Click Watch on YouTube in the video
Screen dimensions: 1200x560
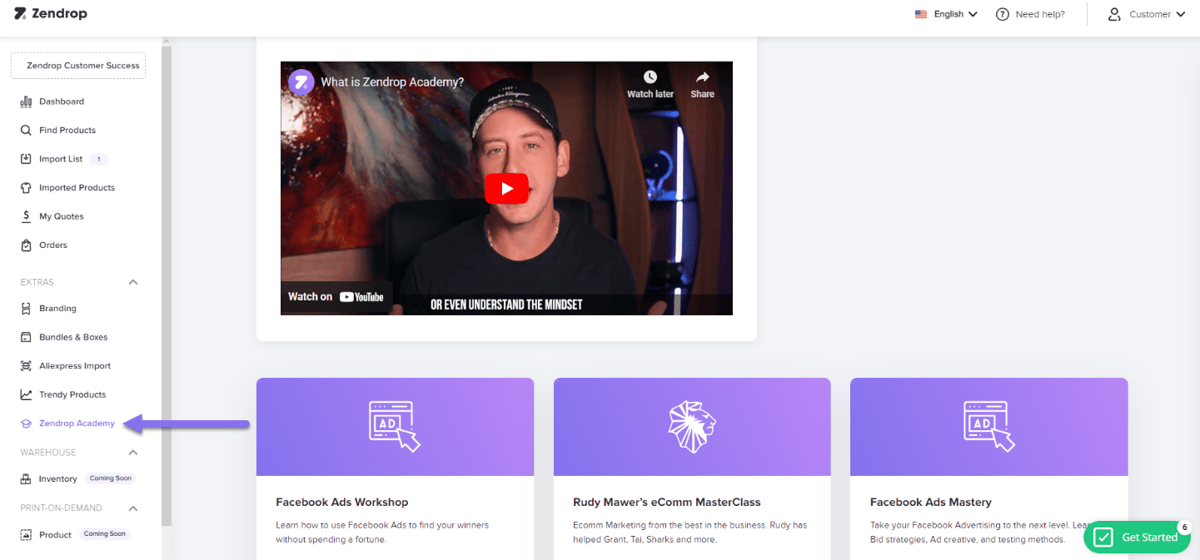click(x=336, y=297)
